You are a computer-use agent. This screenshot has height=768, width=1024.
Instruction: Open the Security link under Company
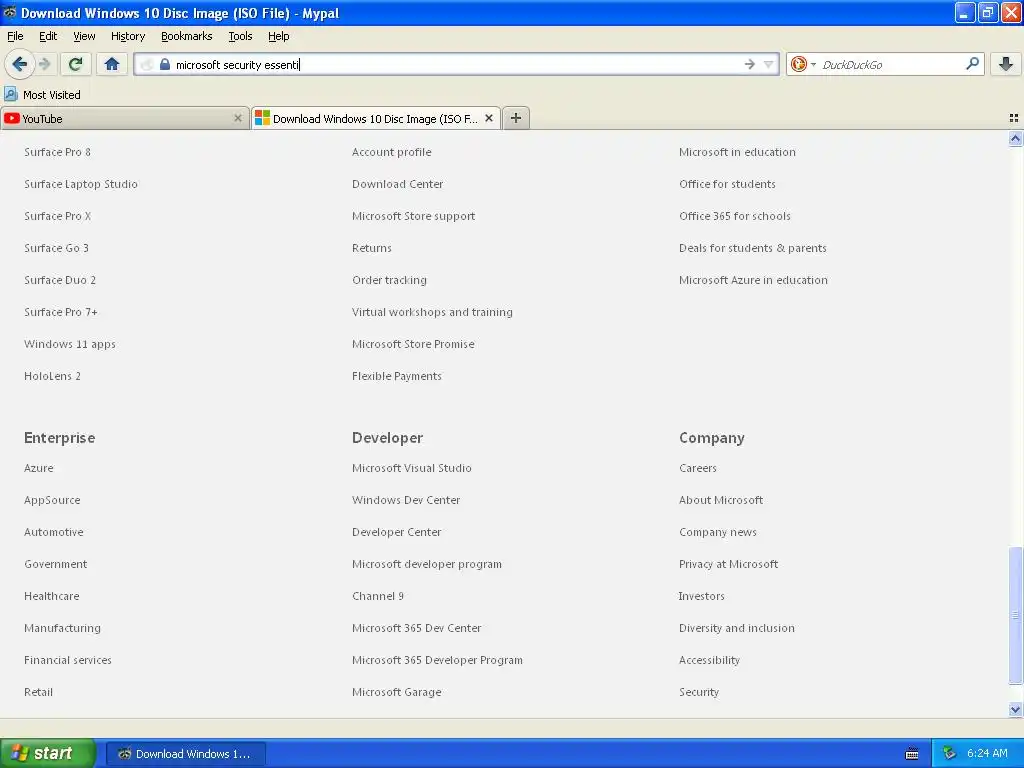[699, 692]
